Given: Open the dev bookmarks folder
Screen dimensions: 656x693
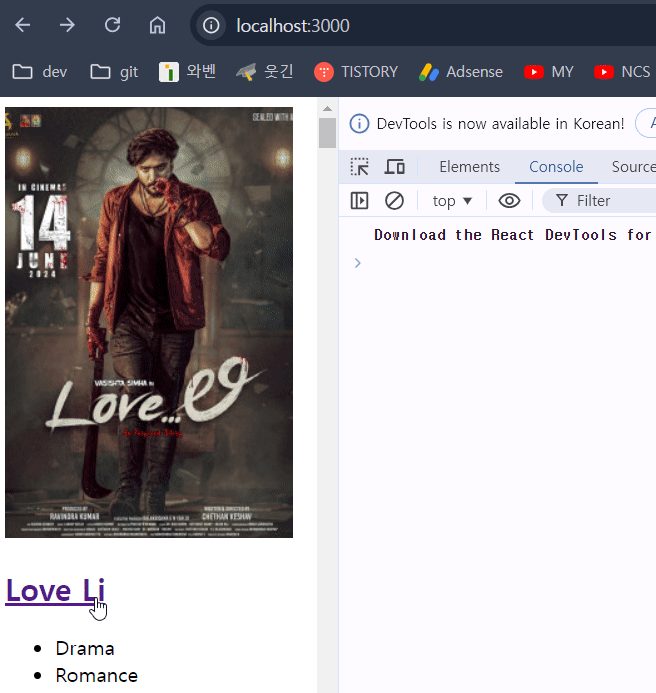Looking at the screenshot, I should point(40,72).
